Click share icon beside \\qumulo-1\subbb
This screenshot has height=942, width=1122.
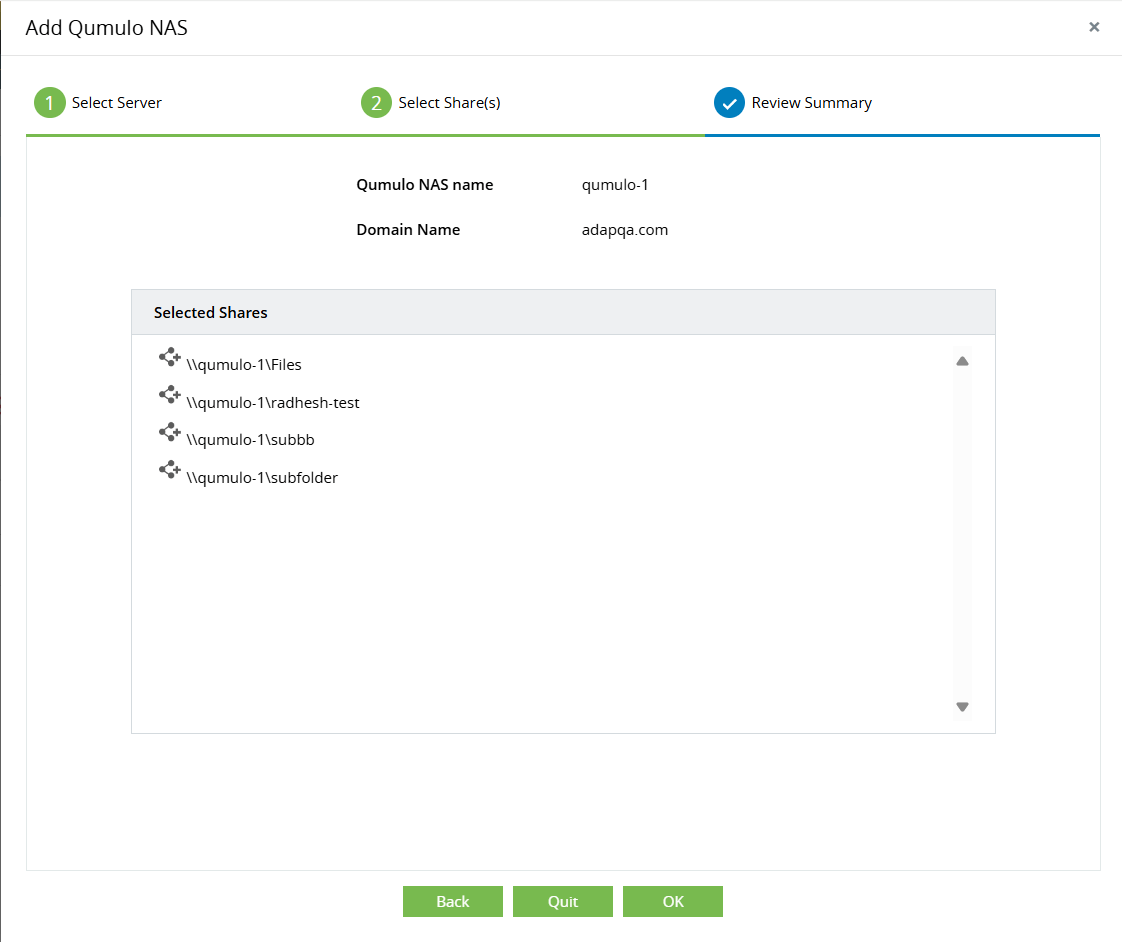tap(170, 432)
